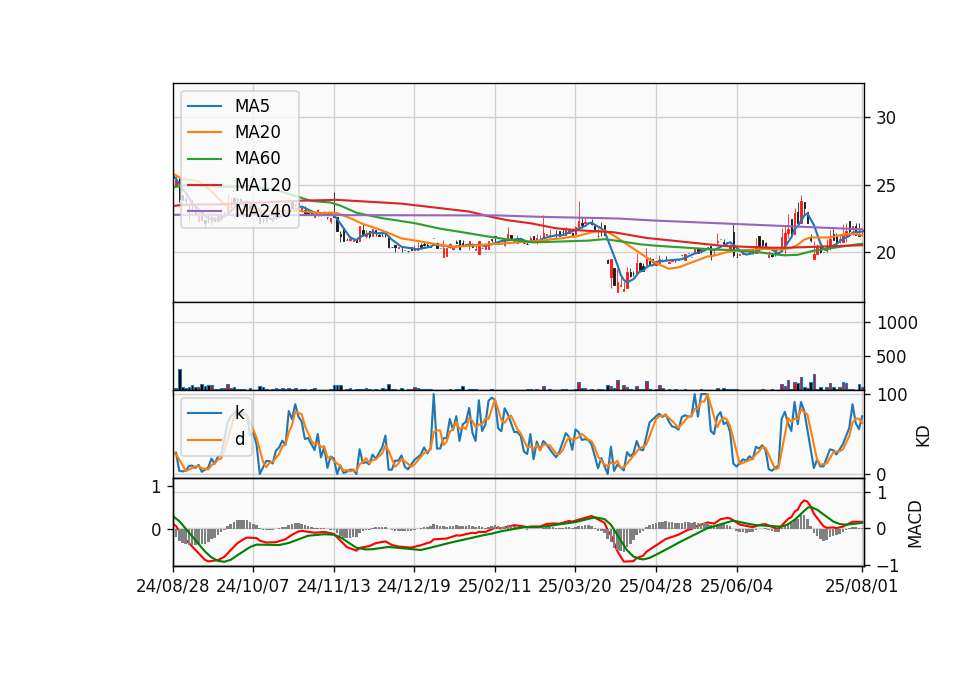Click the purple MA240 legend line swatch

[x=204, y=211]
